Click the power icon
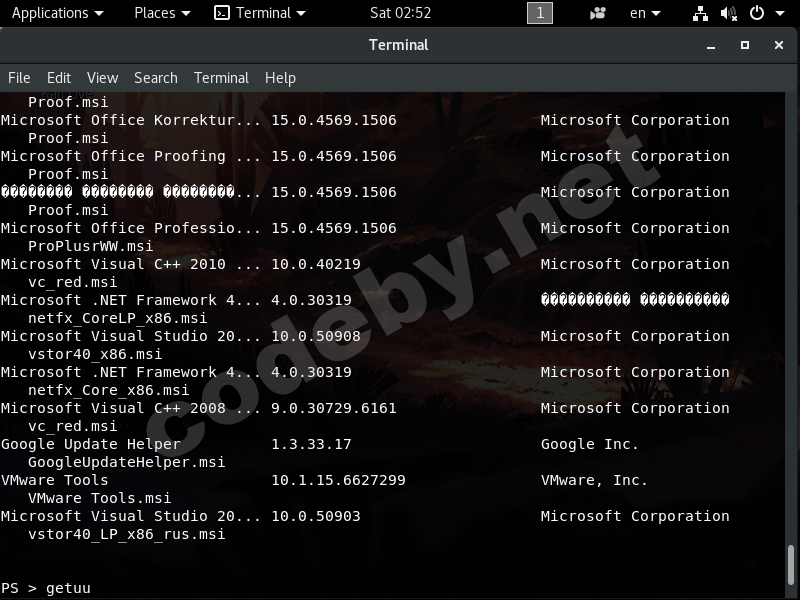 click(x=757, y=13)
